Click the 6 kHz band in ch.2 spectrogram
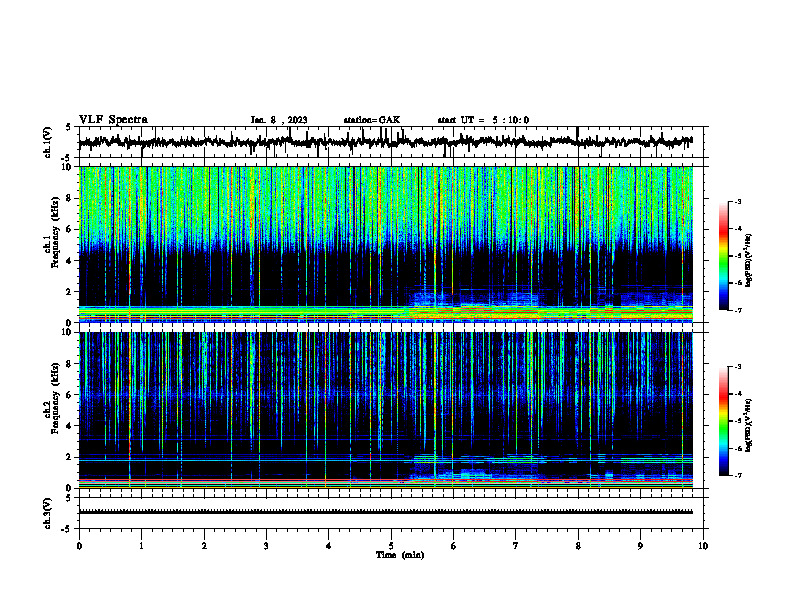 coord(385,395)
